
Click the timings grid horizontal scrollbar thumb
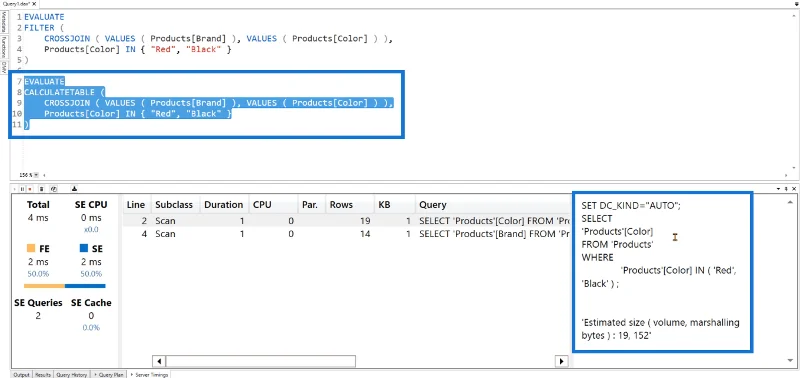click(260, 361)
